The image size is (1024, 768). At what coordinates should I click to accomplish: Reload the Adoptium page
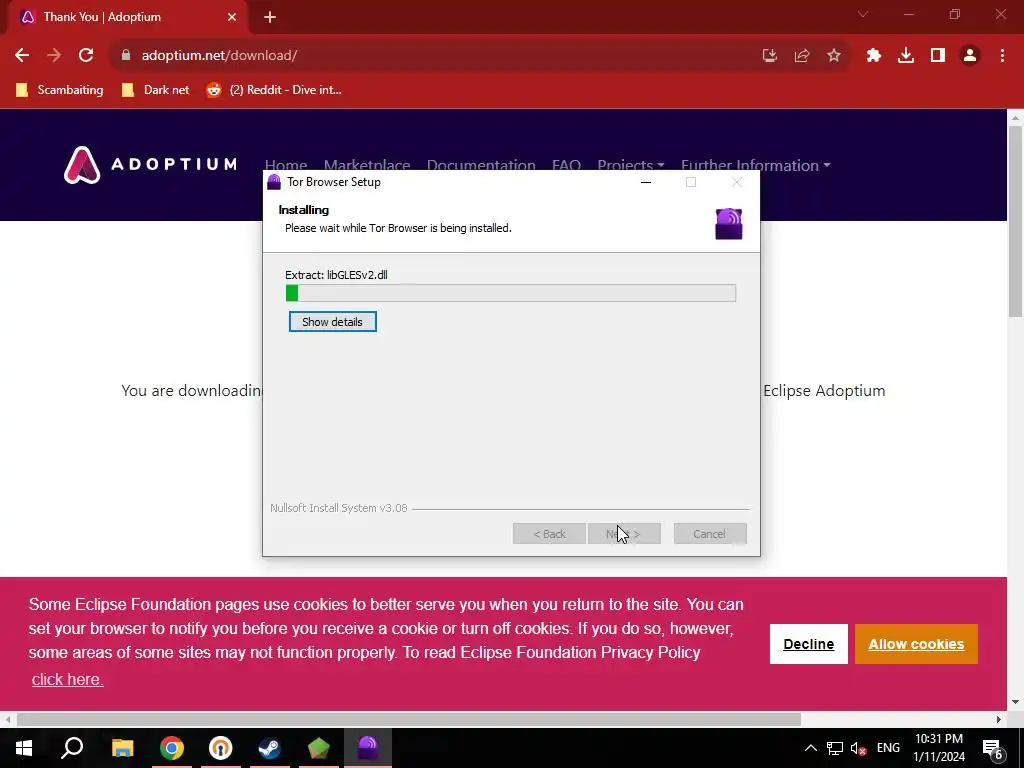coord(86,56)
